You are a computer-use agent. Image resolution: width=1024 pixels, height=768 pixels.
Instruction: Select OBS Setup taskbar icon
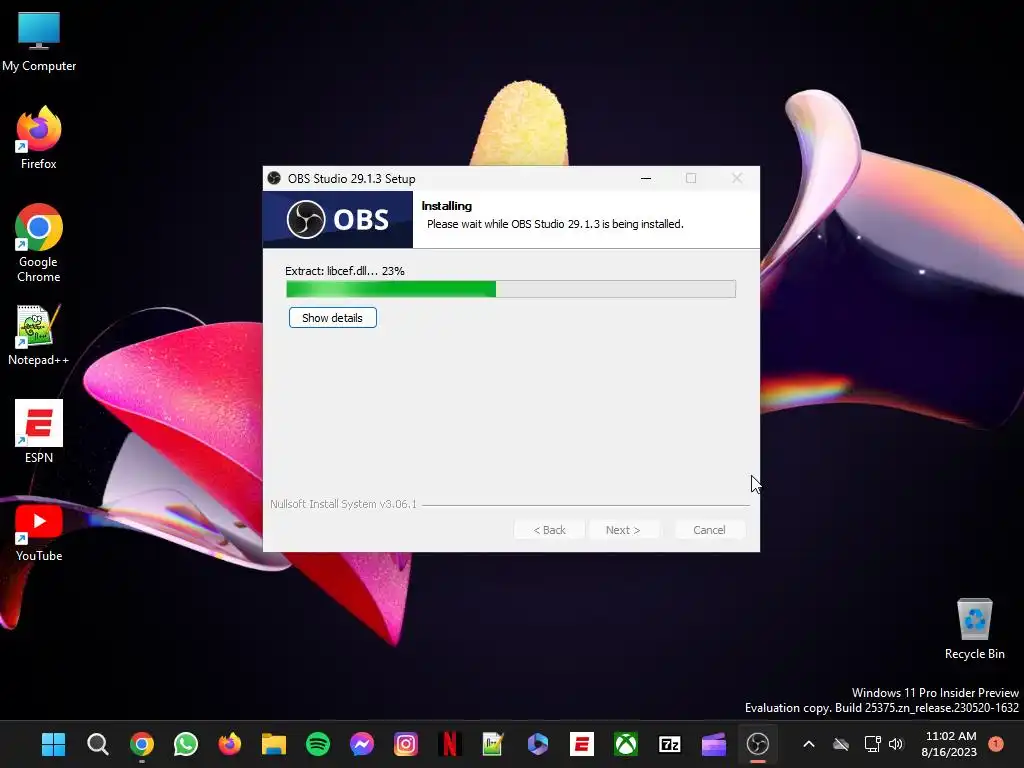tap(758, 744)
